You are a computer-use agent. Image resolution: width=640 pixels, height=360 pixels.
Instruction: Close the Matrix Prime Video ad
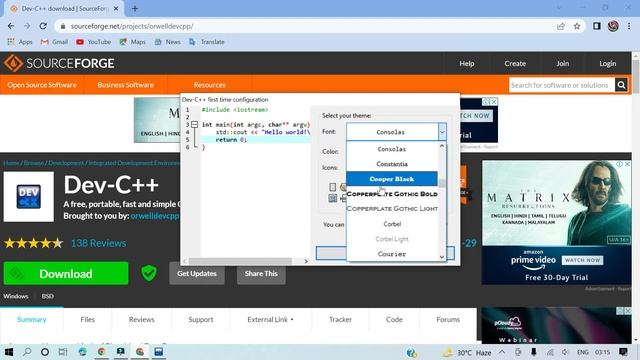pos(627,164)
